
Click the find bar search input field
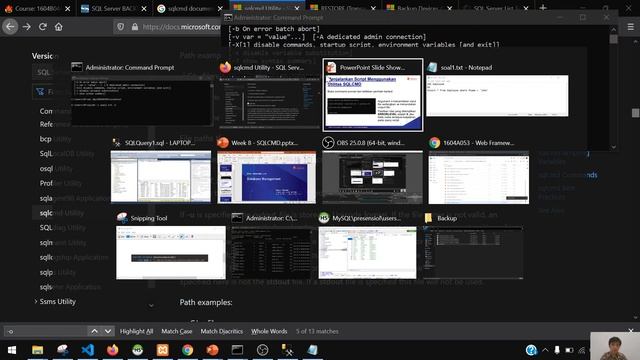(x=45, y=331)
